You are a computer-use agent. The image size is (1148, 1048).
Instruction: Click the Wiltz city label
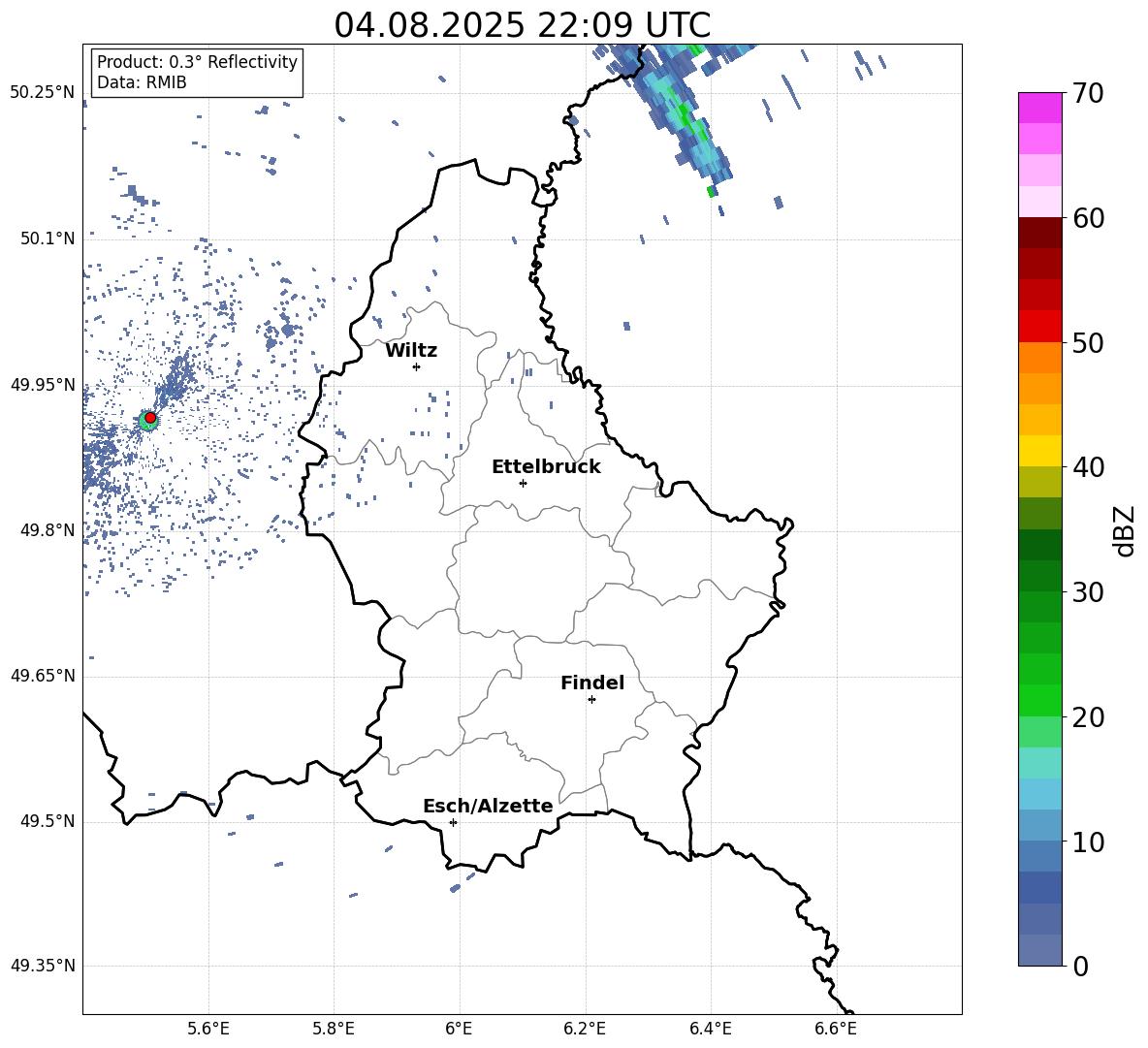pyautogui.click(x=411, y=351)
